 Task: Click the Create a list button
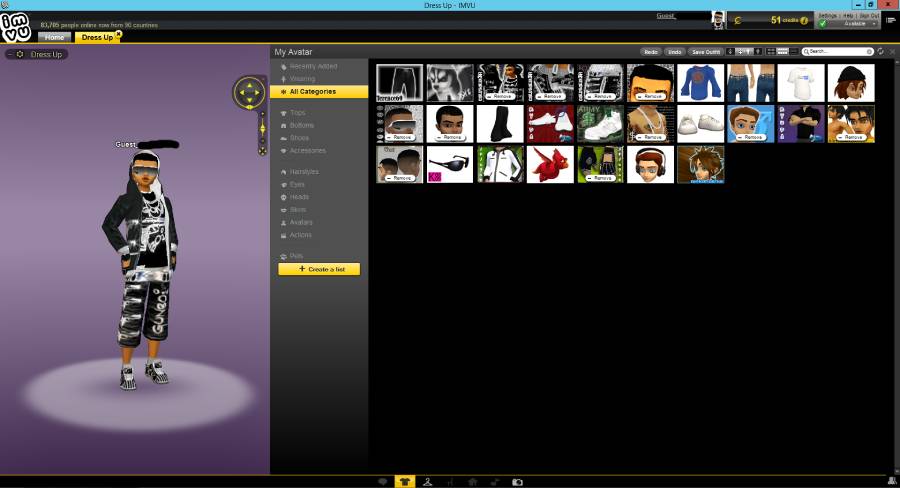(319, 269)
